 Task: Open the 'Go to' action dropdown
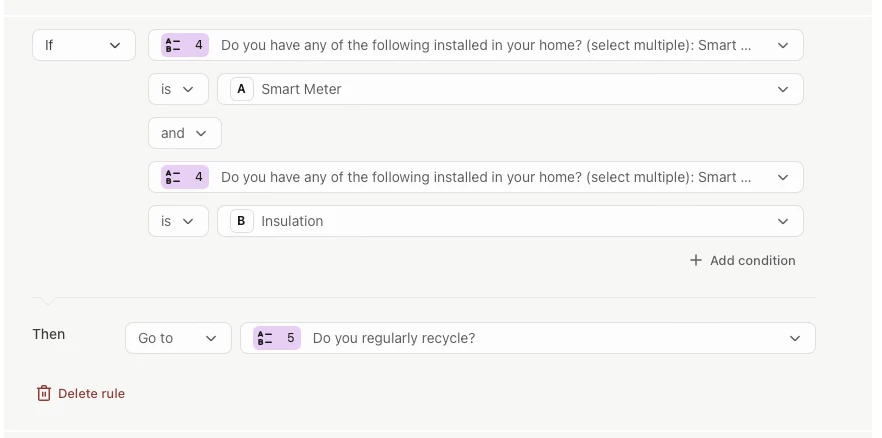click(x=178, y=338)
